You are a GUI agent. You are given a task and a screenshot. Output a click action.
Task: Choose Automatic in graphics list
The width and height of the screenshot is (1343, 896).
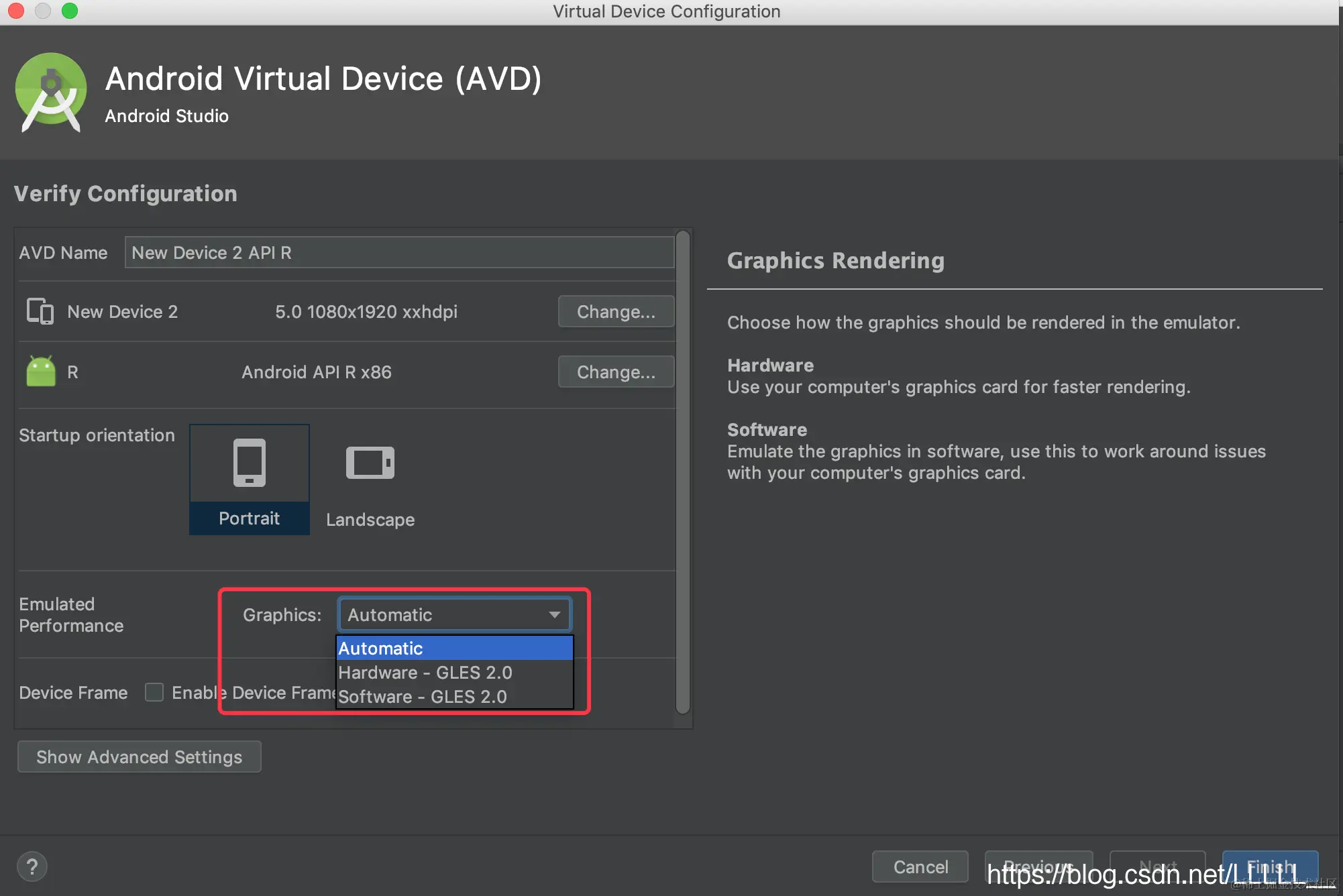pyautogui.click(x=454, y=648)
